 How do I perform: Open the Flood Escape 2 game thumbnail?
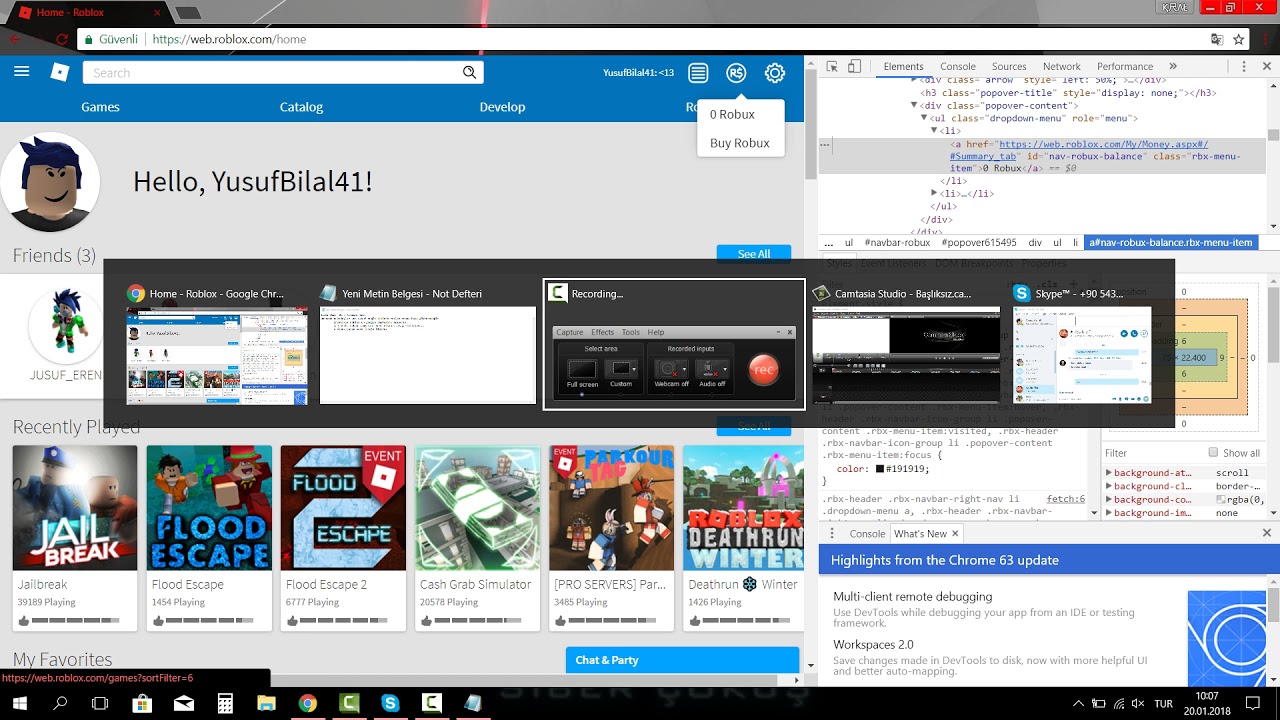pos(343,508)
